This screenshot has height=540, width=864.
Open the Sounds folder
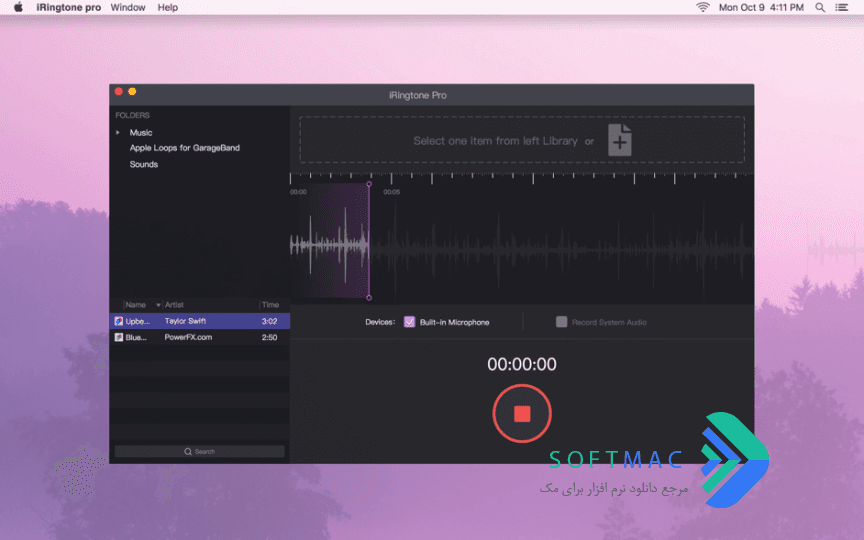tap(144, 164)
